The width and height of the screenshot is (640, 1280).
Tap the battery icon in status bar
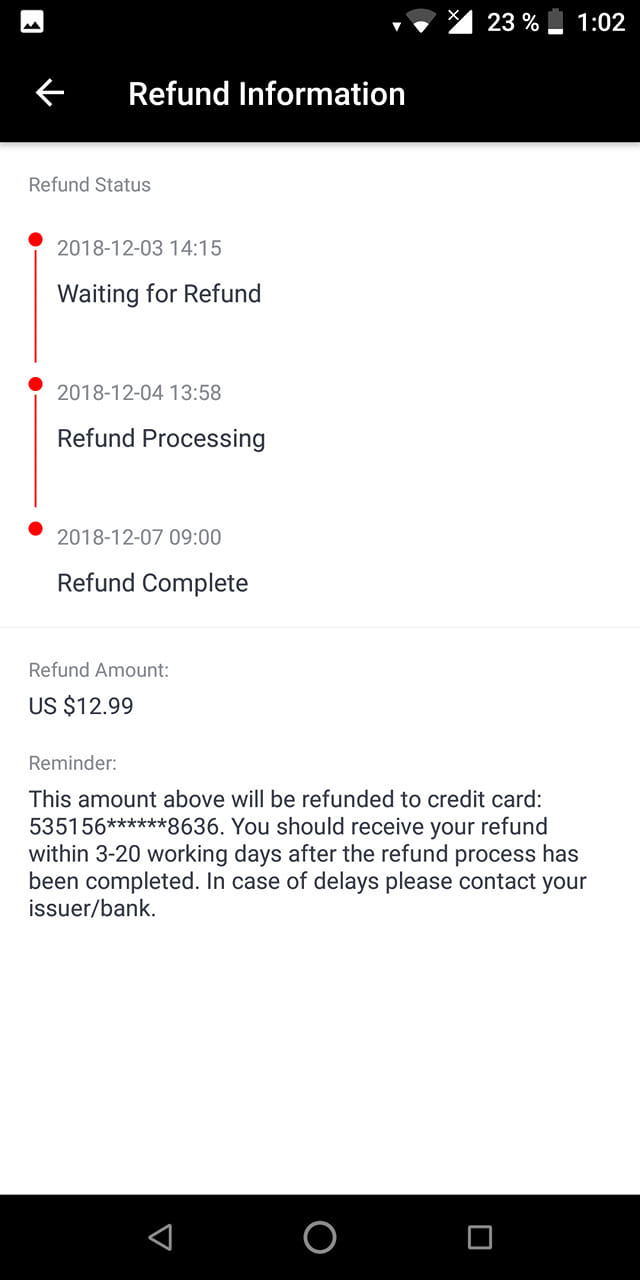click(x=558, y=22)
